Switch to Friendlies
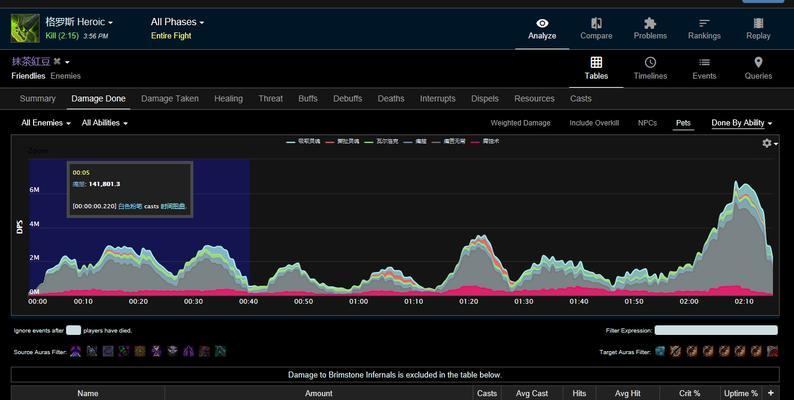 (28, 76)
